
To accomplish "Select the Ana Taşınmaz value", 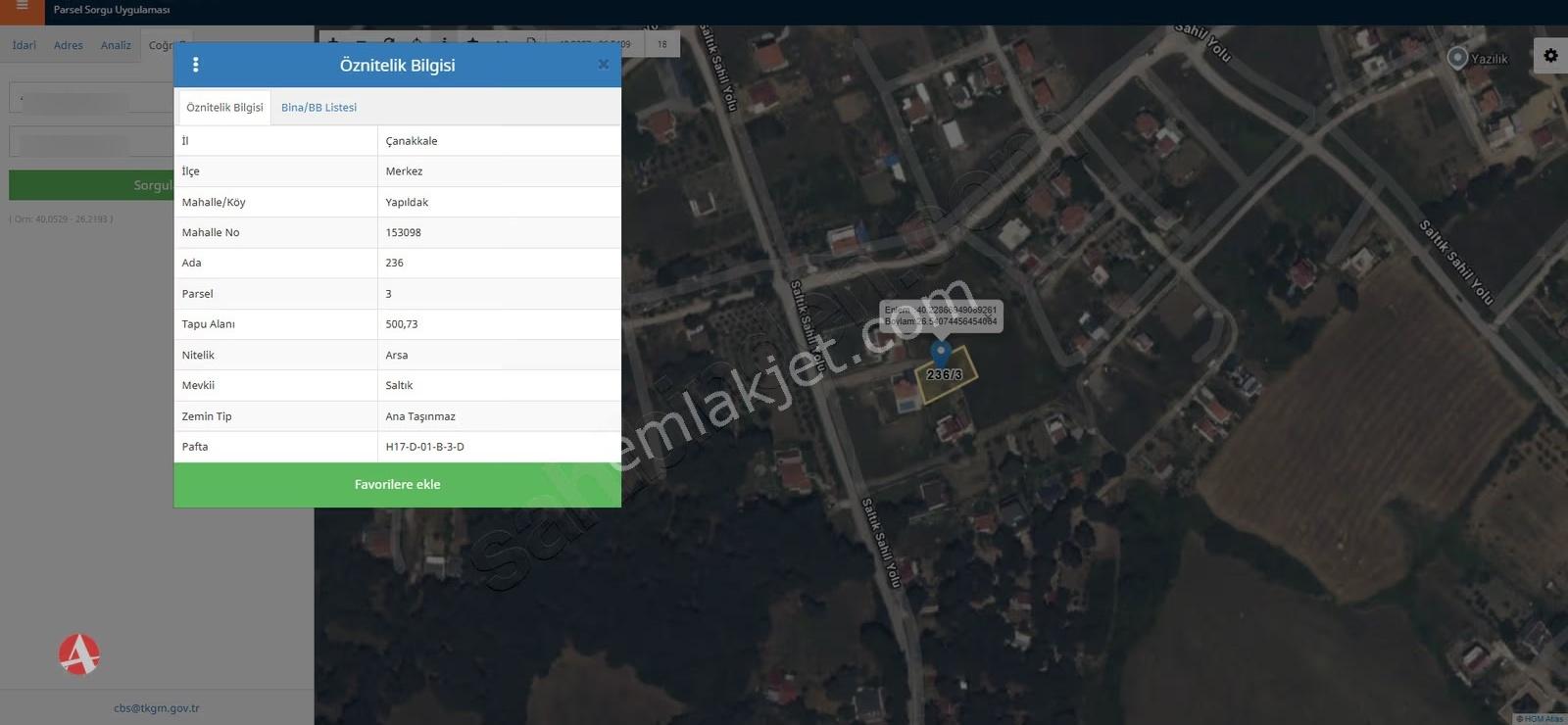I will pos(499,416).
